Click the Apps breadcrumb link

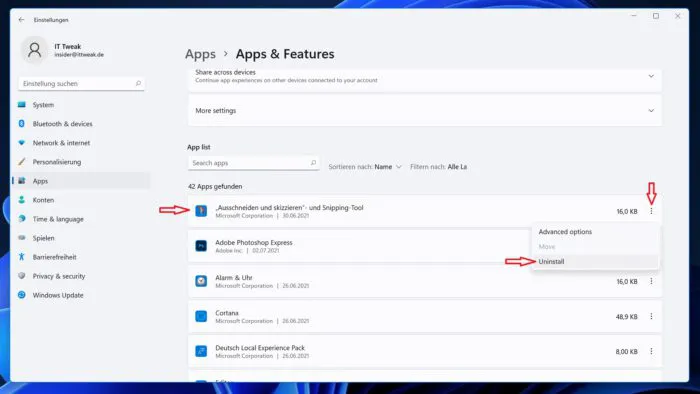pos(200,54)
